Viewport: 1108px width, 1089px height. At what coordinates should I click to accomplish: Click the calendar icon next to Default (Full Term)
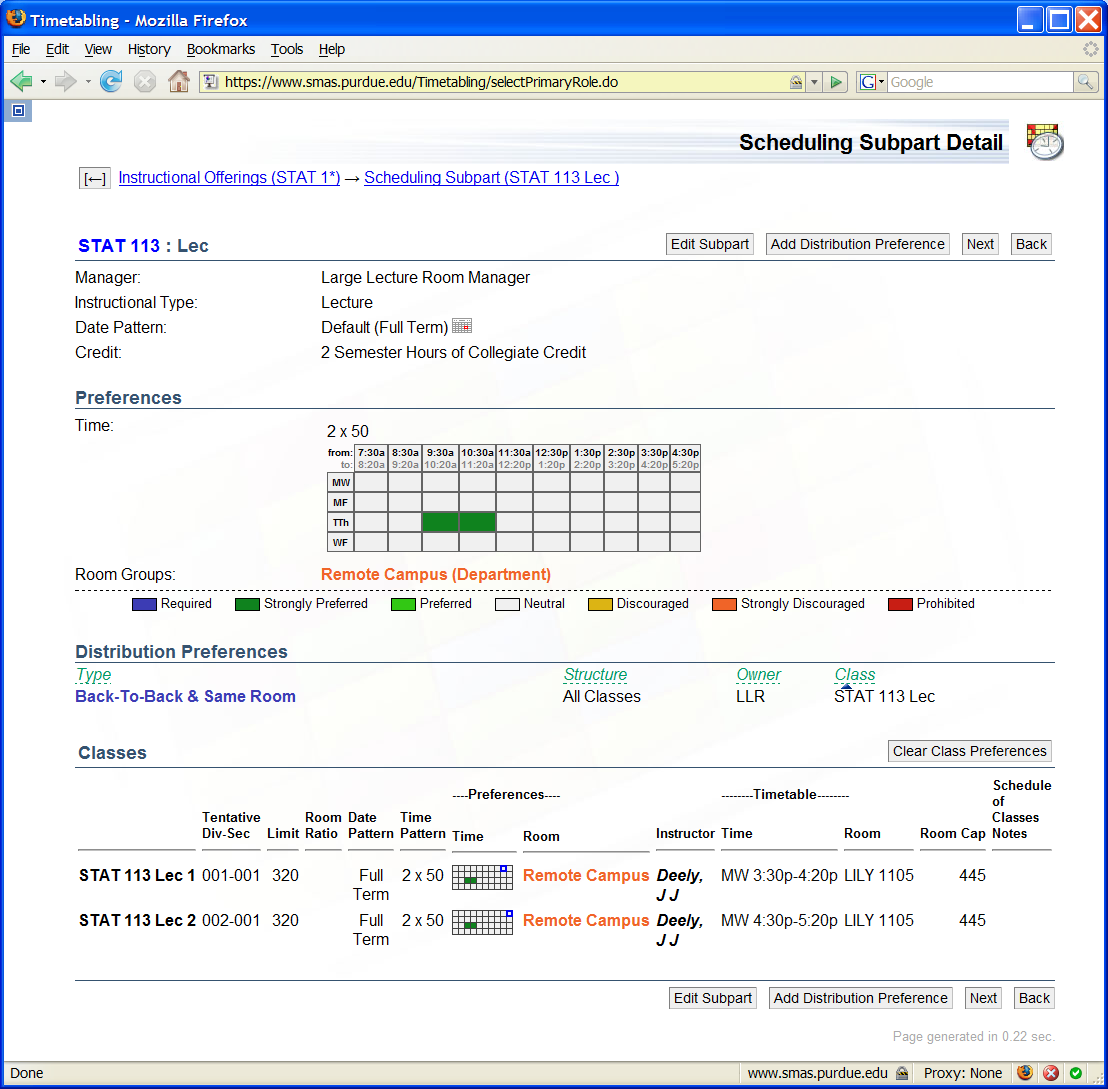pyautogui.click(x=461, y=326)
